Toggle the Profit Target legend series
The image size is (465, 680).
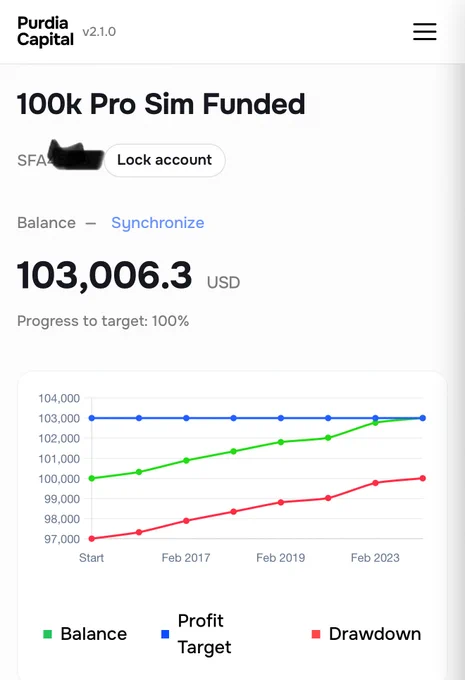click(196, 634)
